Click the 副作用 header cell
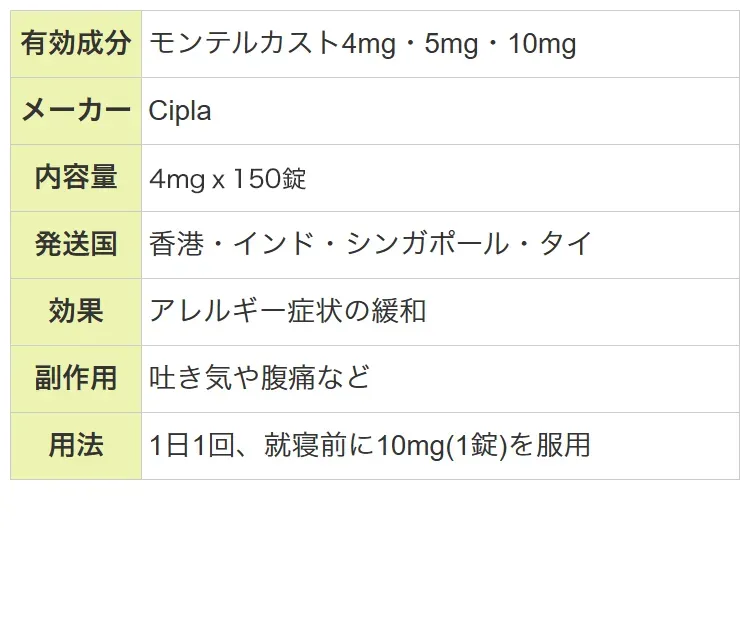Image resolution: width=750 pixels, height=625 pixels. [76, 379]
